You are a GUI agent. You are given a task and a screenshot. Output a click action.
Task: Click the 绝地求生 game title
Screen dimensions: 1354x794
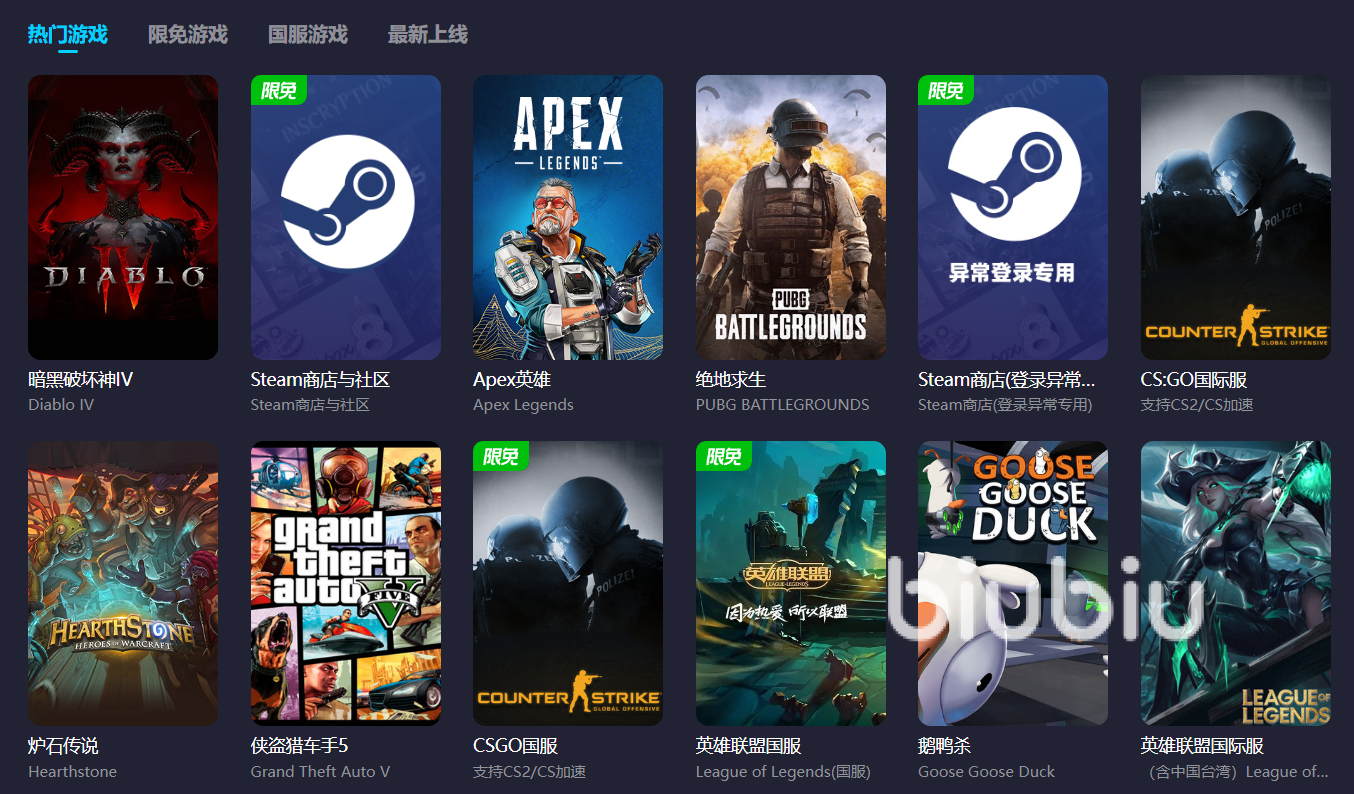pyautogui.click(x=731, y=380)
